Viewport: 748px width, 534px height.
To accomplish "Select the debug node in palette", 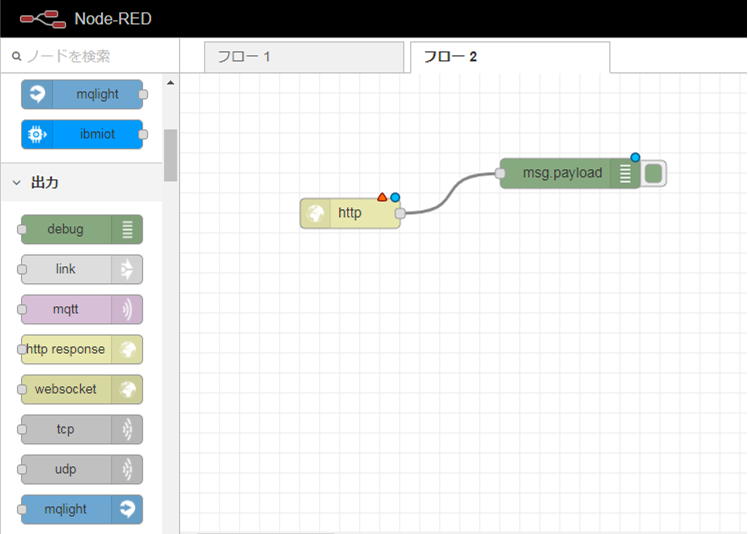I will click(82, 230).
